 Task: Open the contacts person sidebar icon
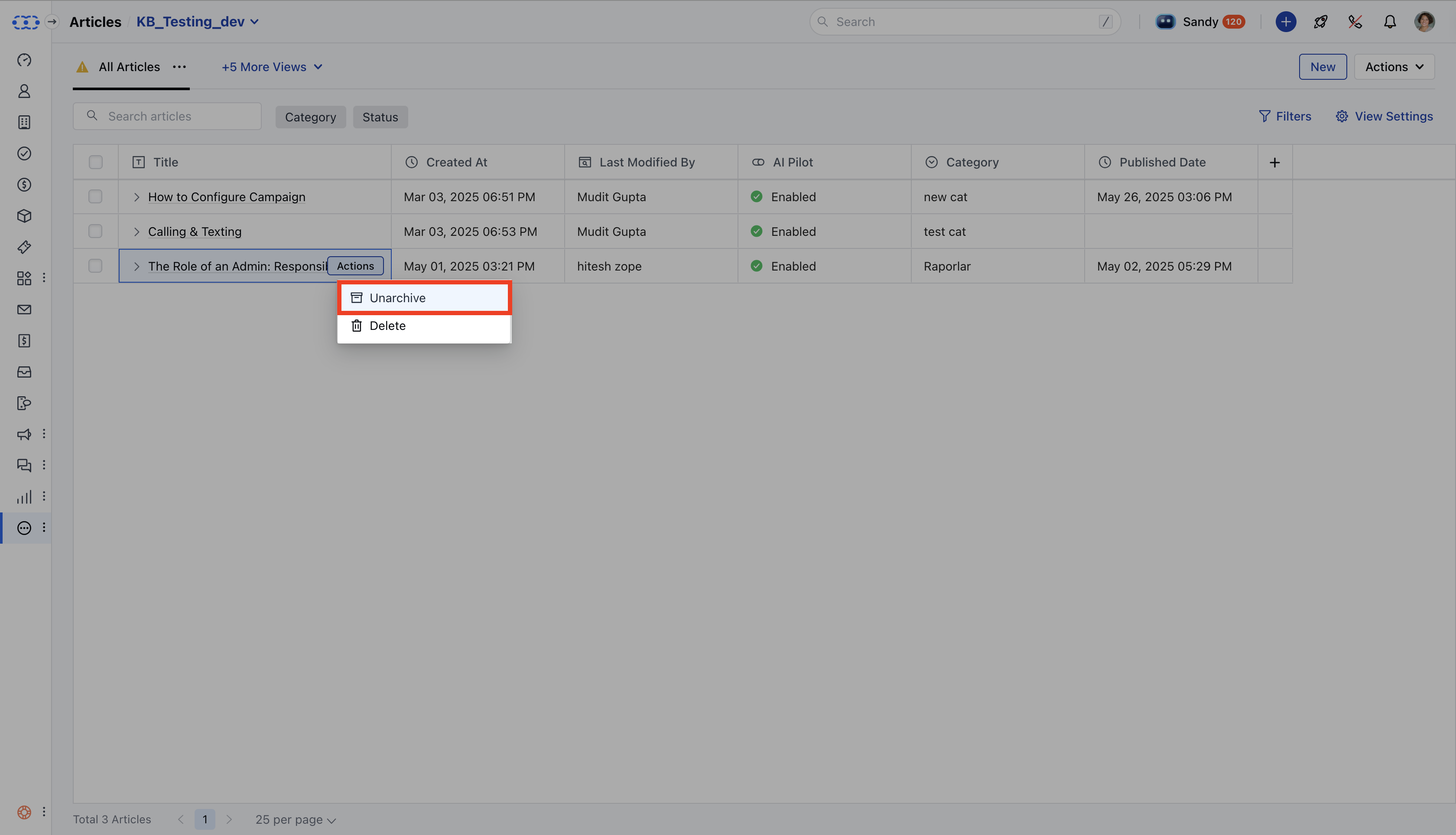(24, 91)
